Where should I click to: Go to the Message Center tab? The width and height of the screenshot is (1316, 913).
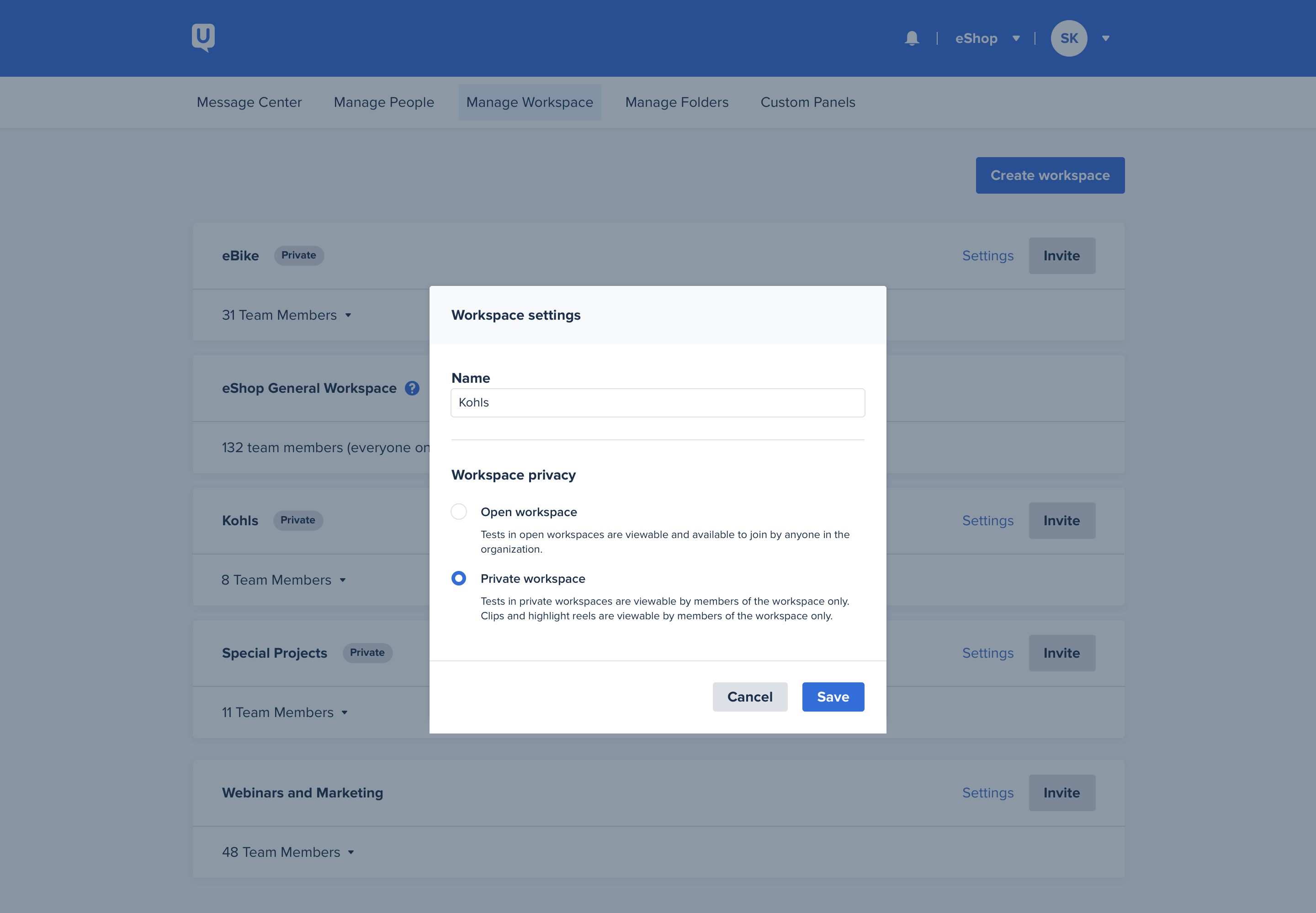point(249,102)
